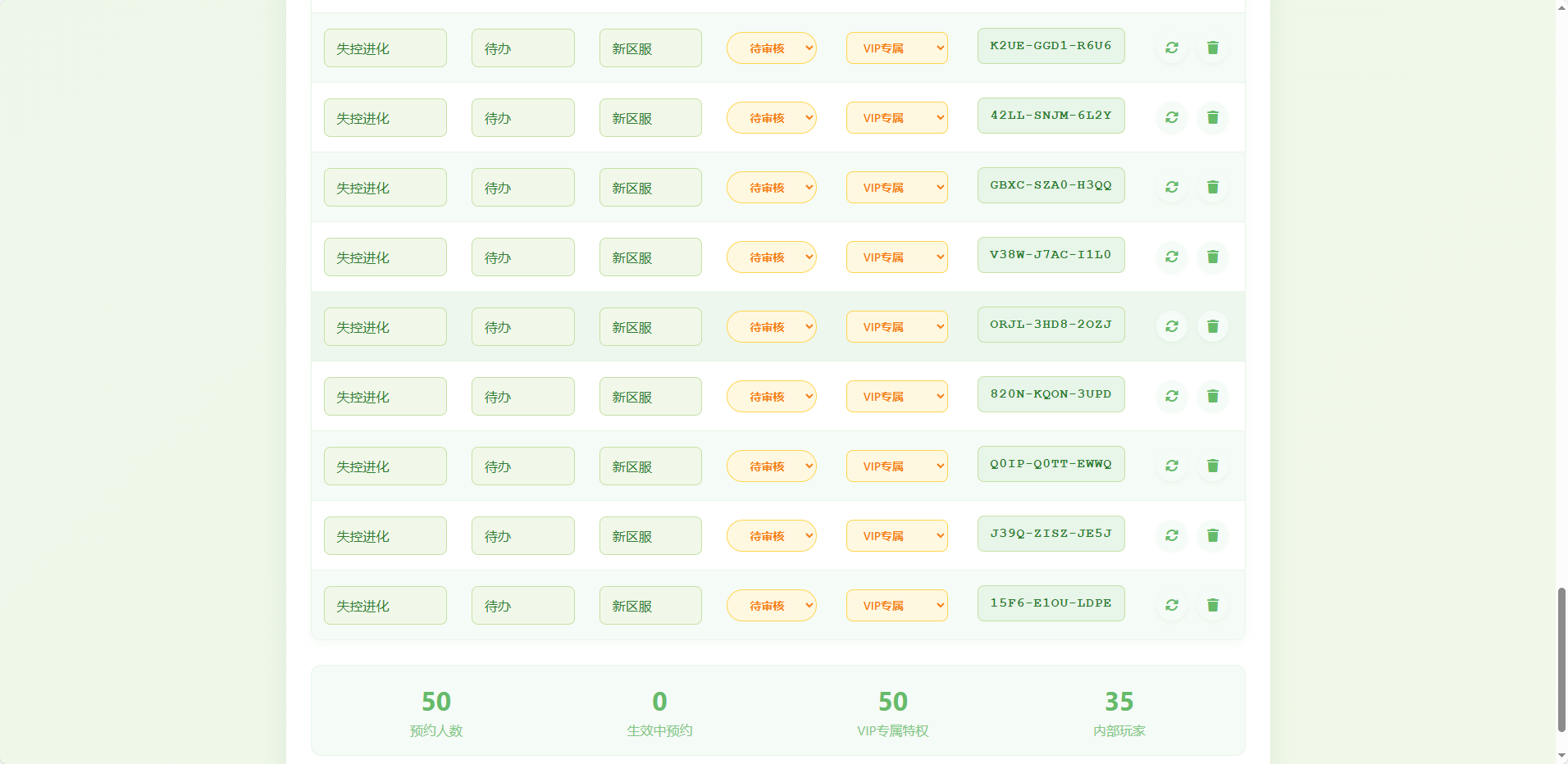
Task: Open the 待审核 dropdown in the V38W row
Action: pos(772,257)
